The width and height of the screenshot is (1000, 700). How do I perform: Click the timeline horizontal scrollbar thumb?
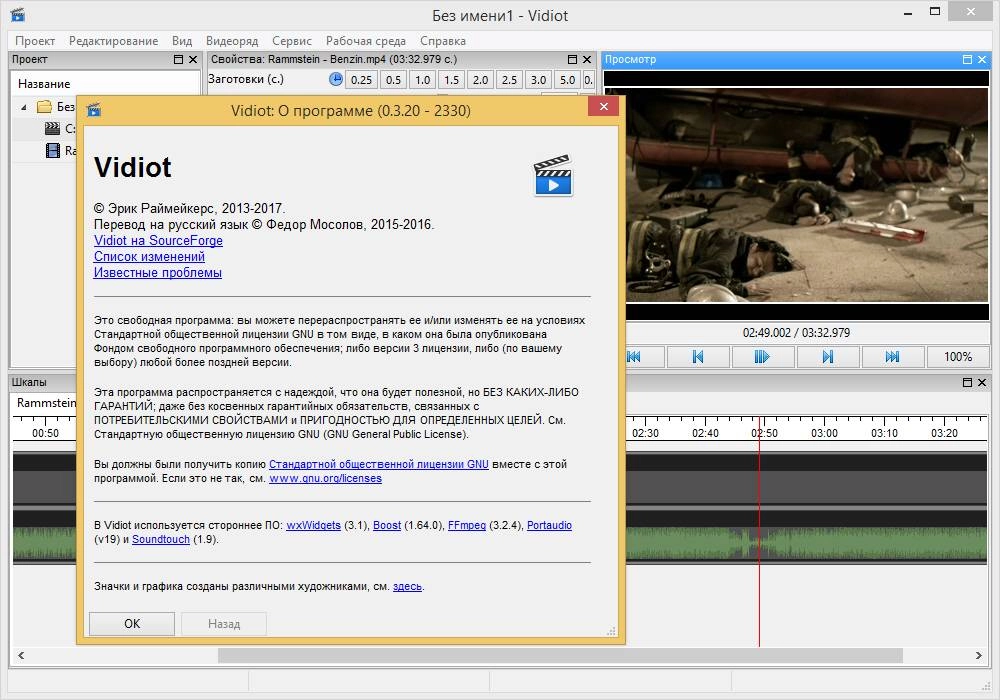tap(560, 655)
